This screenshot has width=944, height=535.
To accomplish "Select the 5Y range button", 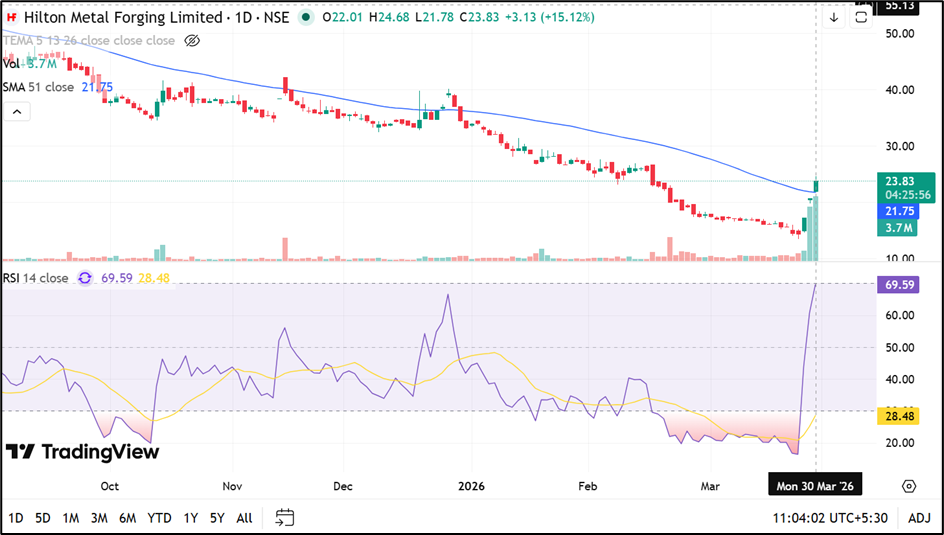I will coord(217,518).
